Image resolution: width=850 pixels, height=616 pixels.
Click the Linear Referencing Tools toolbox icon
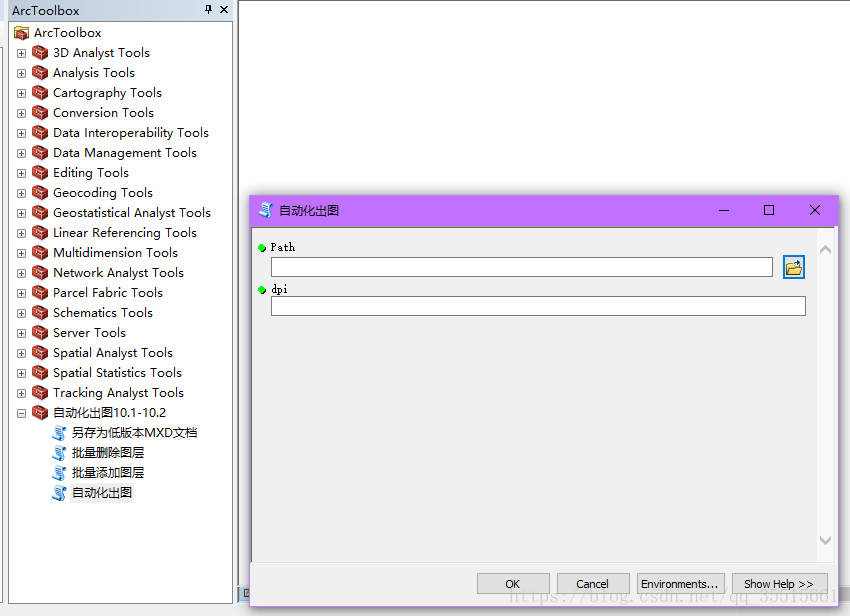tap(40, 233)
